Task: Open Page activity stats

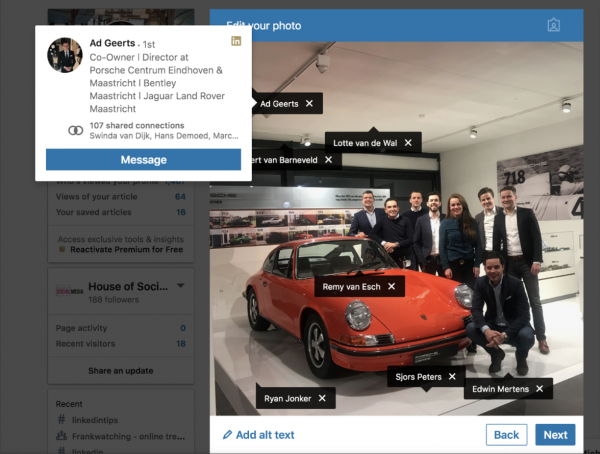Action: click(x=121, y=328)
